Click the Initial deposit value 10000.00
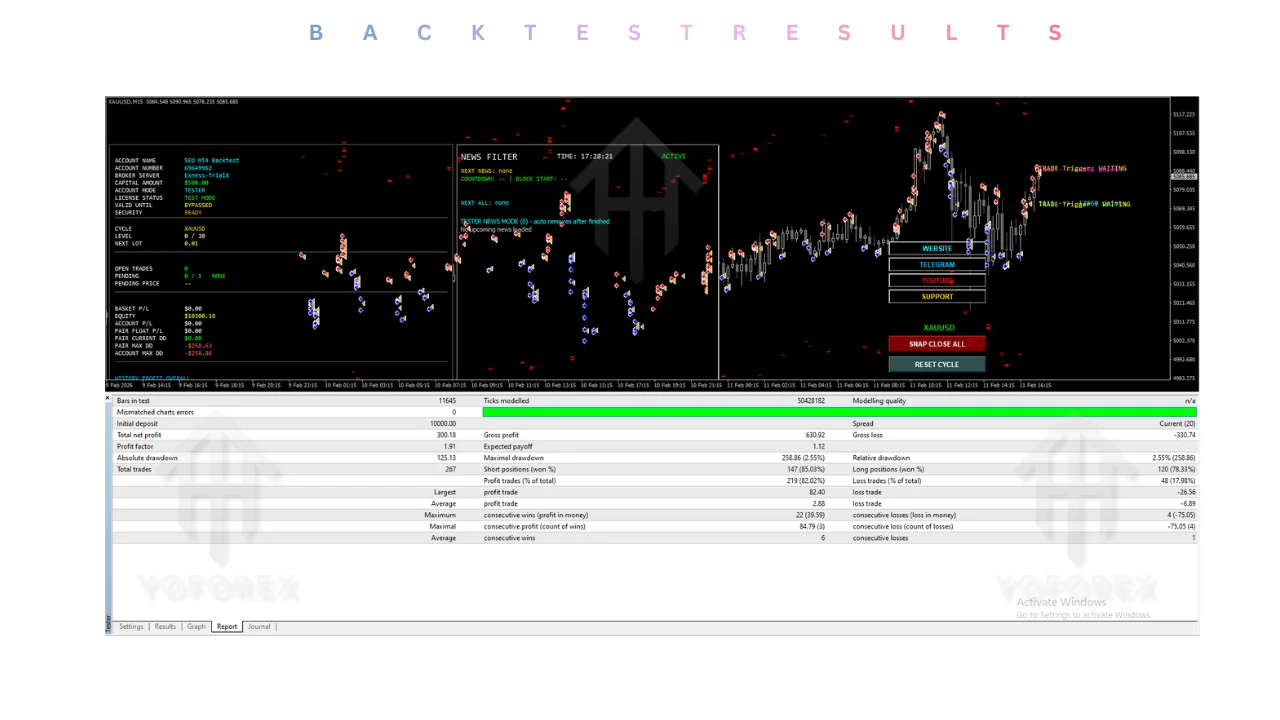The height and width of the screenshot is (720, 1280). click(x=442, y=424)
